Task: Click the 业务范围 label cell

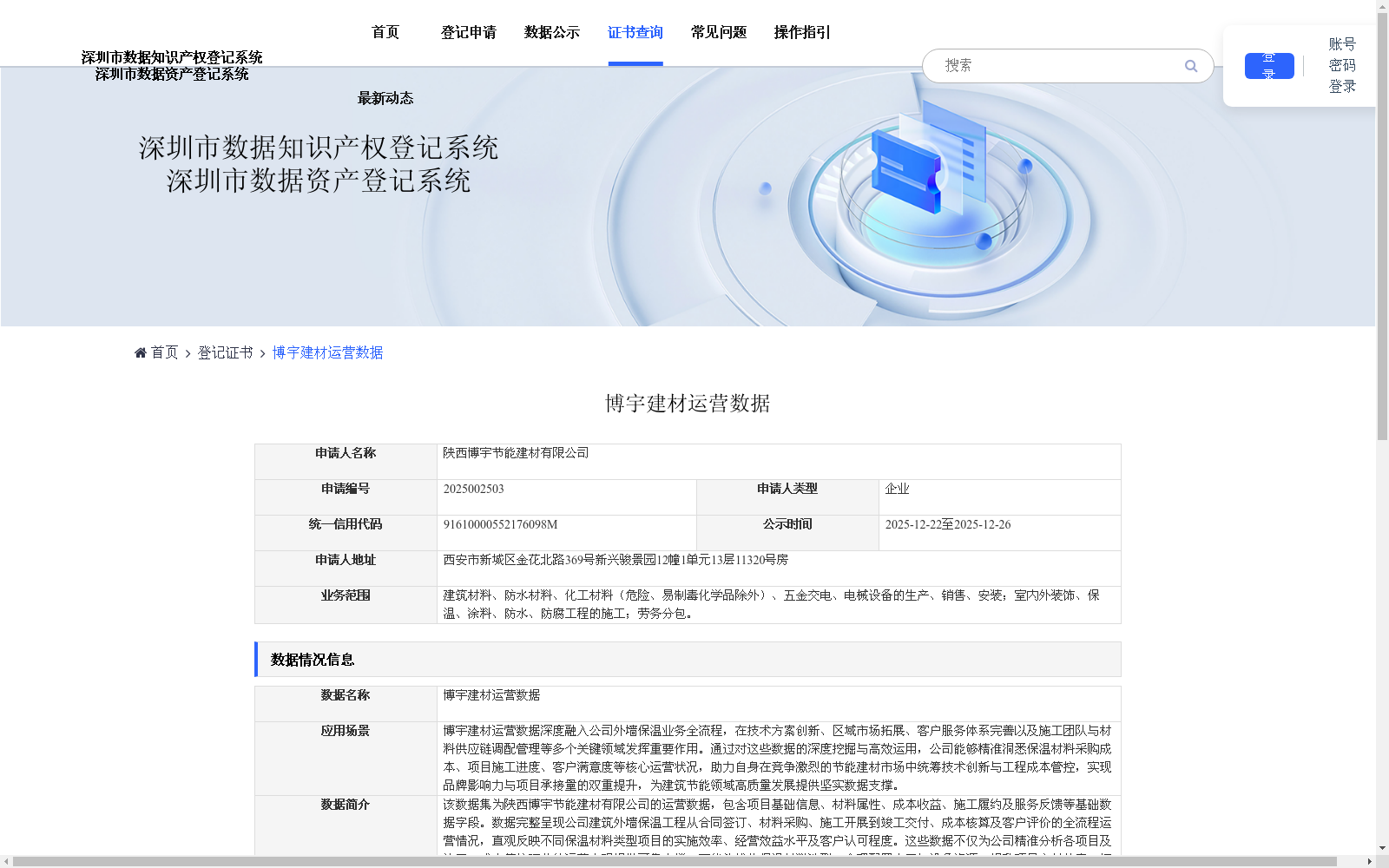Action: tap(346, 605)
